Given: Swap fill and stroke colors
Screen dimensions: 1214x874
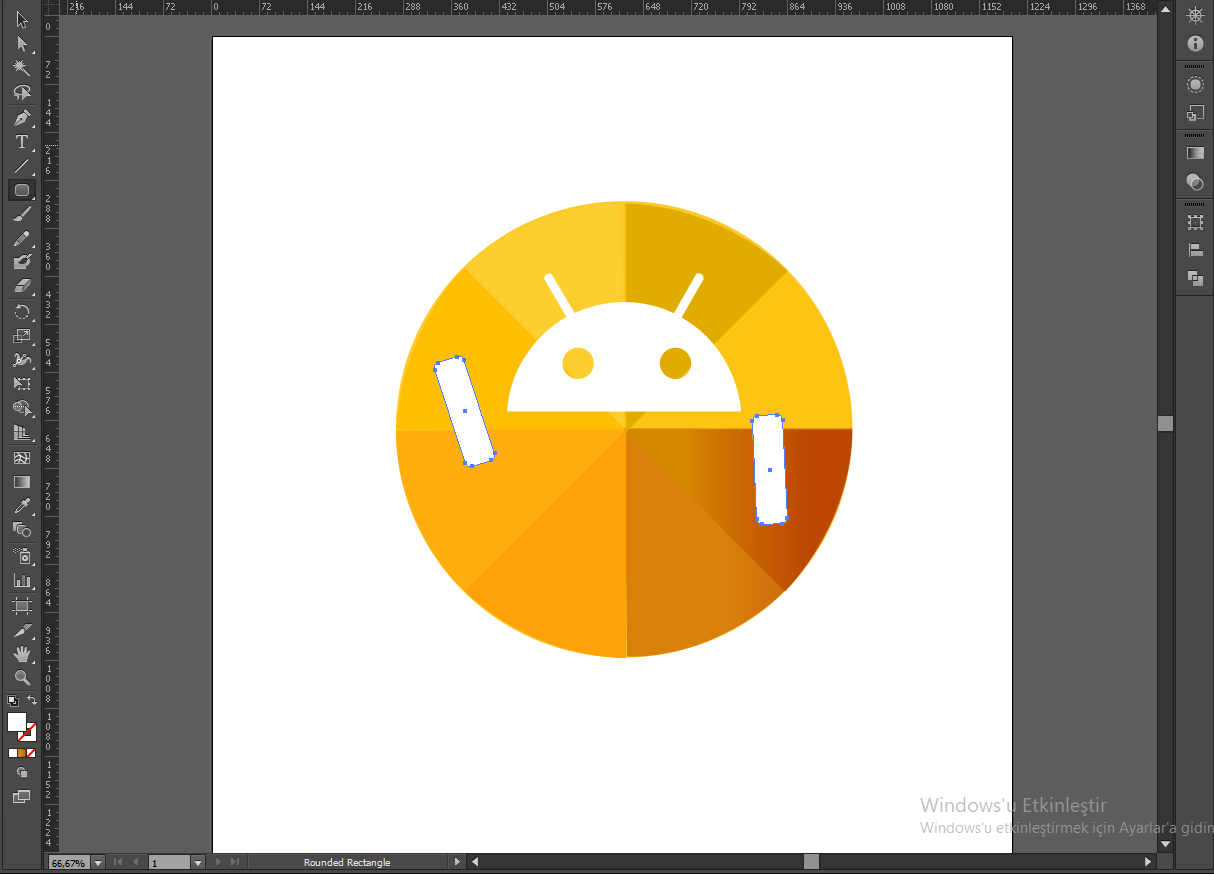Looking at the screenshot, I should point(32,701).
